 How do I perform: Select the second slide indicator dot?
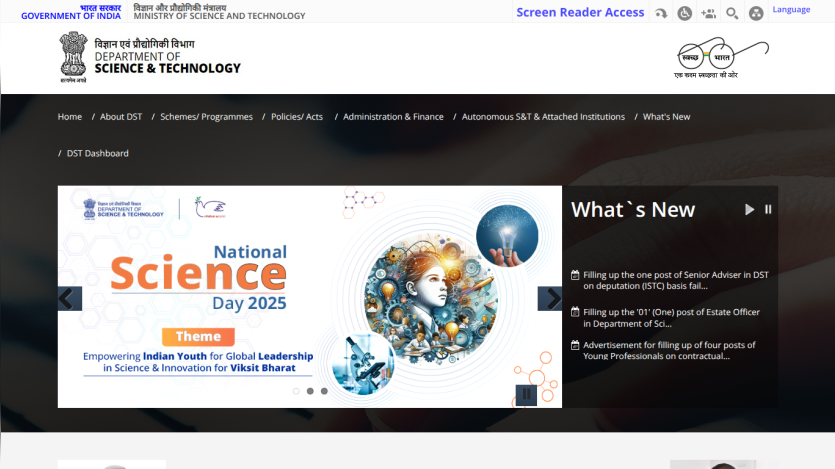pyautogui.click(x=310, y=391)
